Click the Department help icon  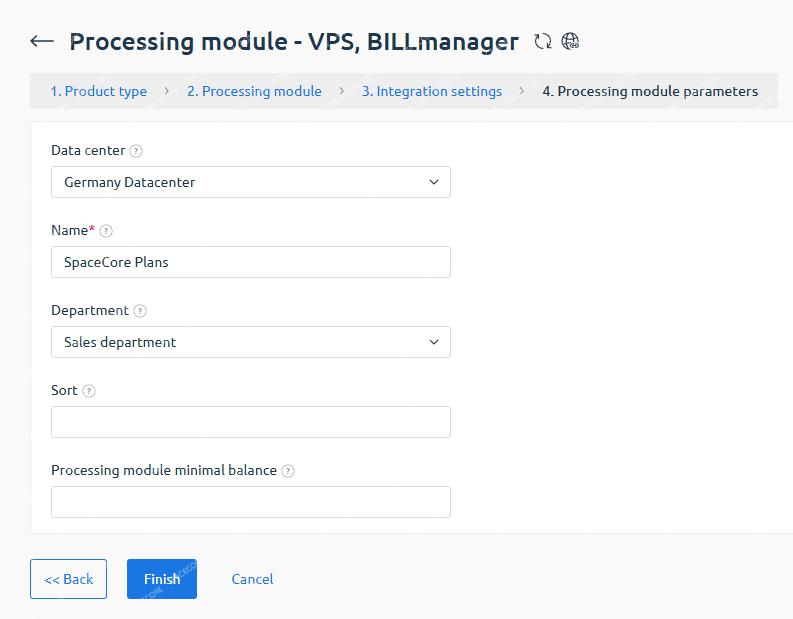[x=140, y=311]
